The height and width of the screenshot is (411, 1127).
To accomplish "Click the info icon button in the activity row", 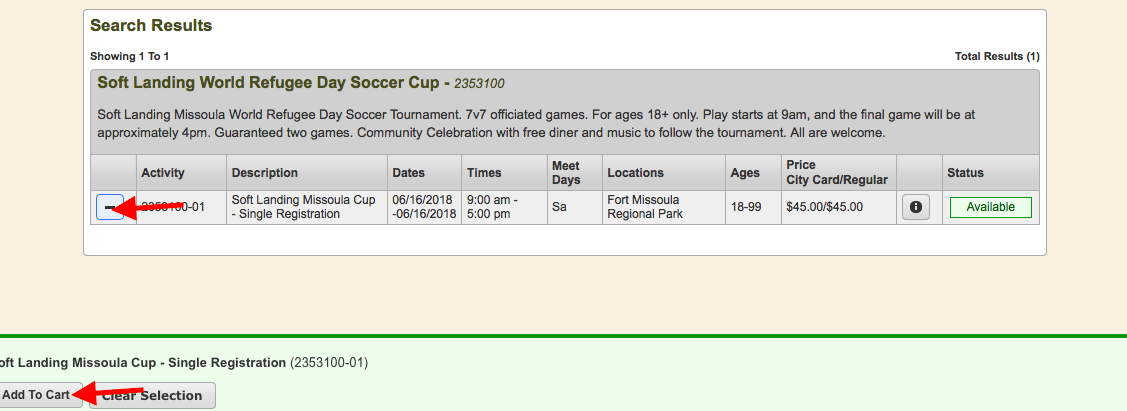I will point(916,207).
